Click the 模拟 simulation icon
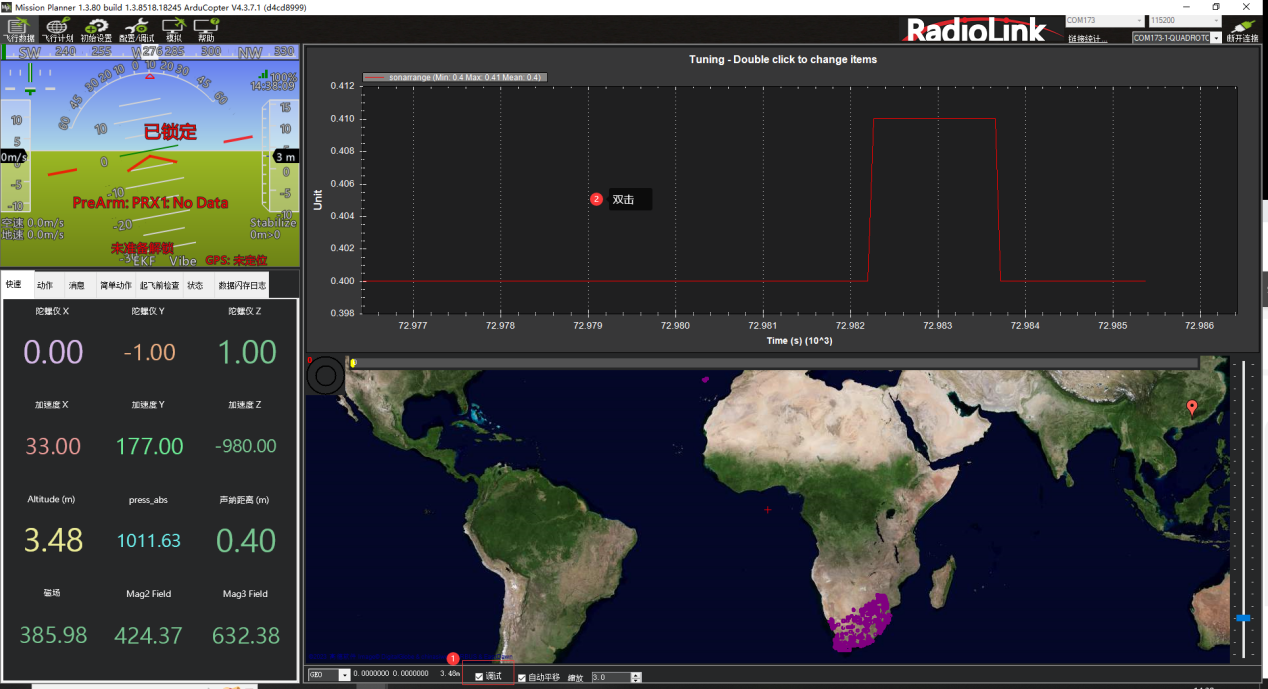1268x689 pixels. 173,30
